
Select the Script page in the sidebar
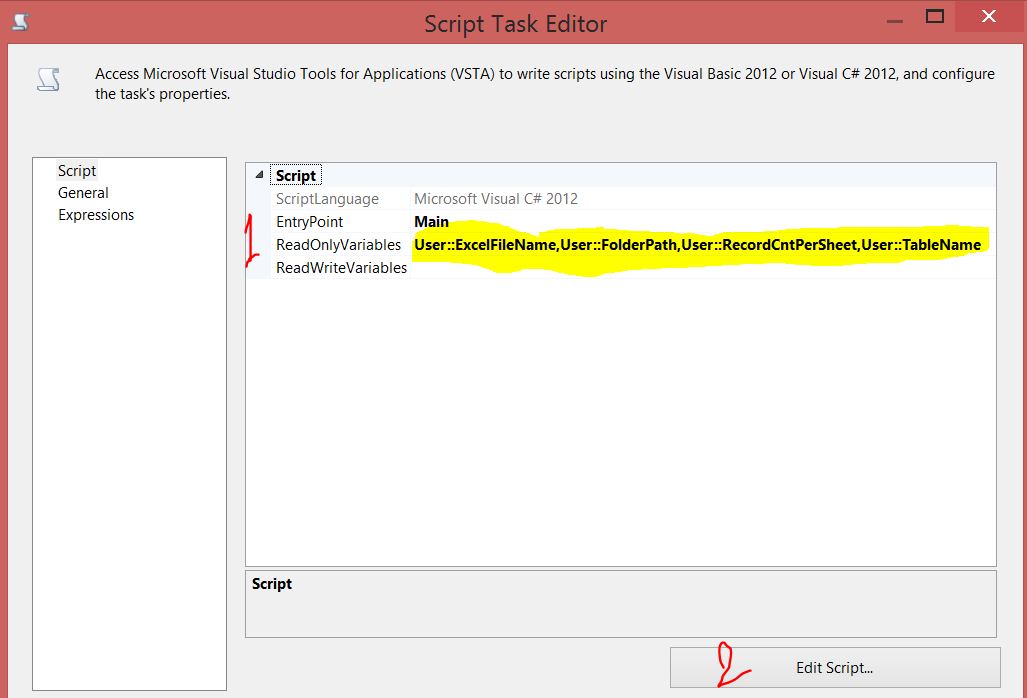(77, 170)
